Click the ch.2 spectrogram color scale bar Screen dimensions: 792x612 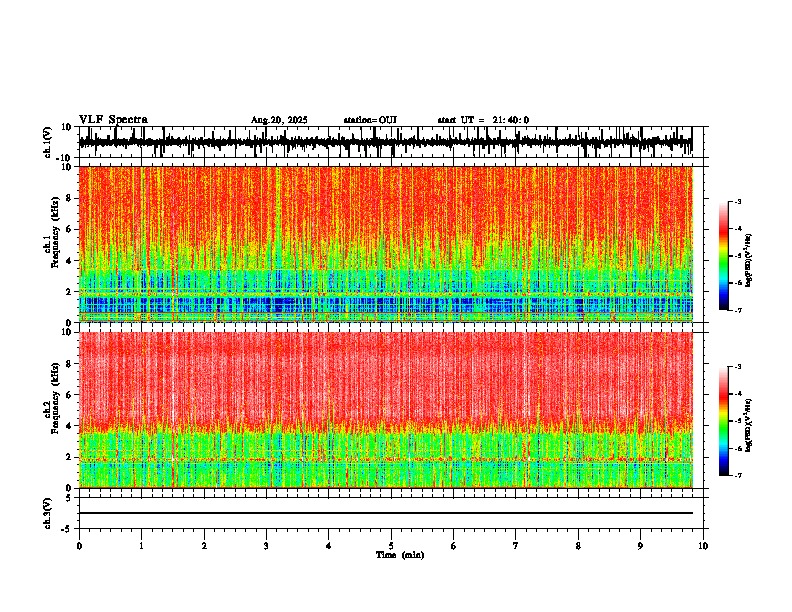(724, 421)
